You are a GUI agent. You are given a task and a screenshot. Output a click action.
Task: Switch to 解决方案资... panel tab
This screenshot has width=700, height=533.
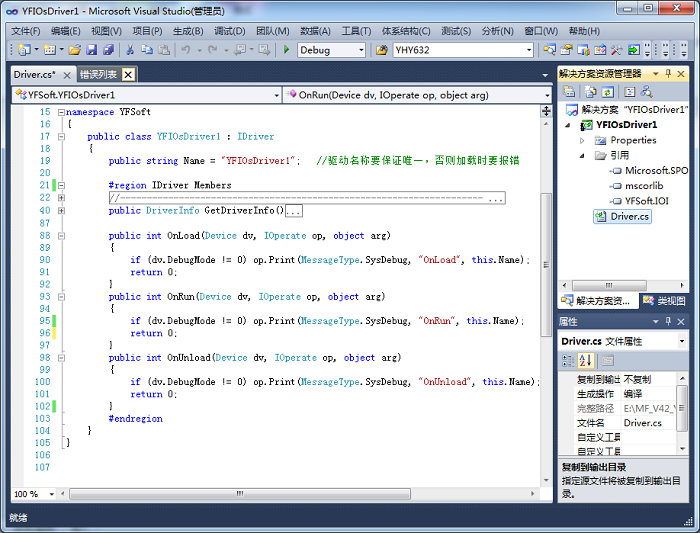(x=596, y=301)
